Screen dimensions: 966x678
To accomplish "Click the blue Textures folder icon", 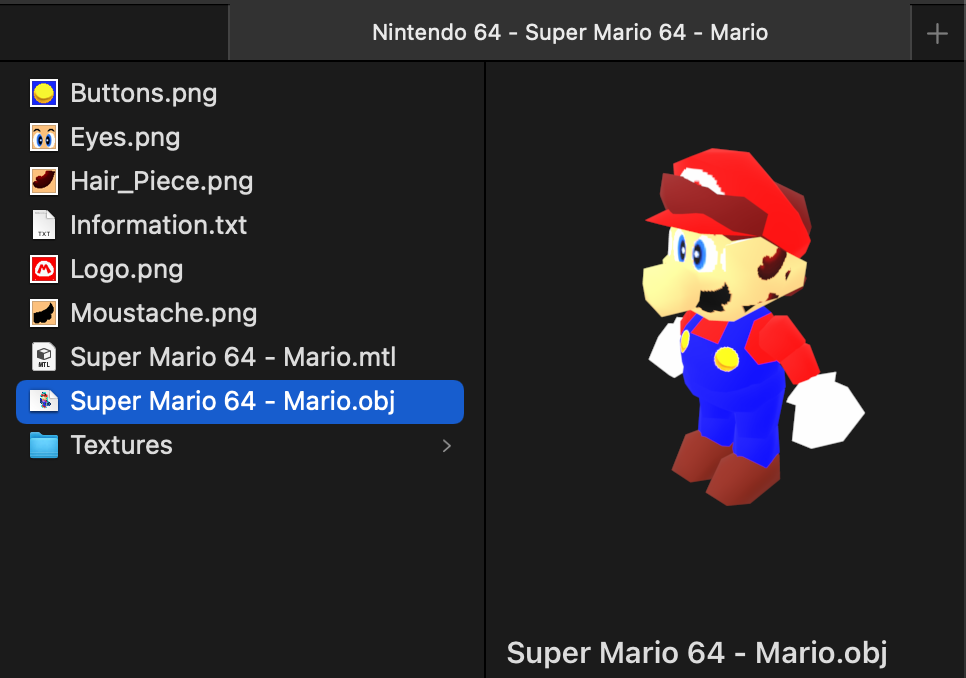I will (x=44, y=445).
